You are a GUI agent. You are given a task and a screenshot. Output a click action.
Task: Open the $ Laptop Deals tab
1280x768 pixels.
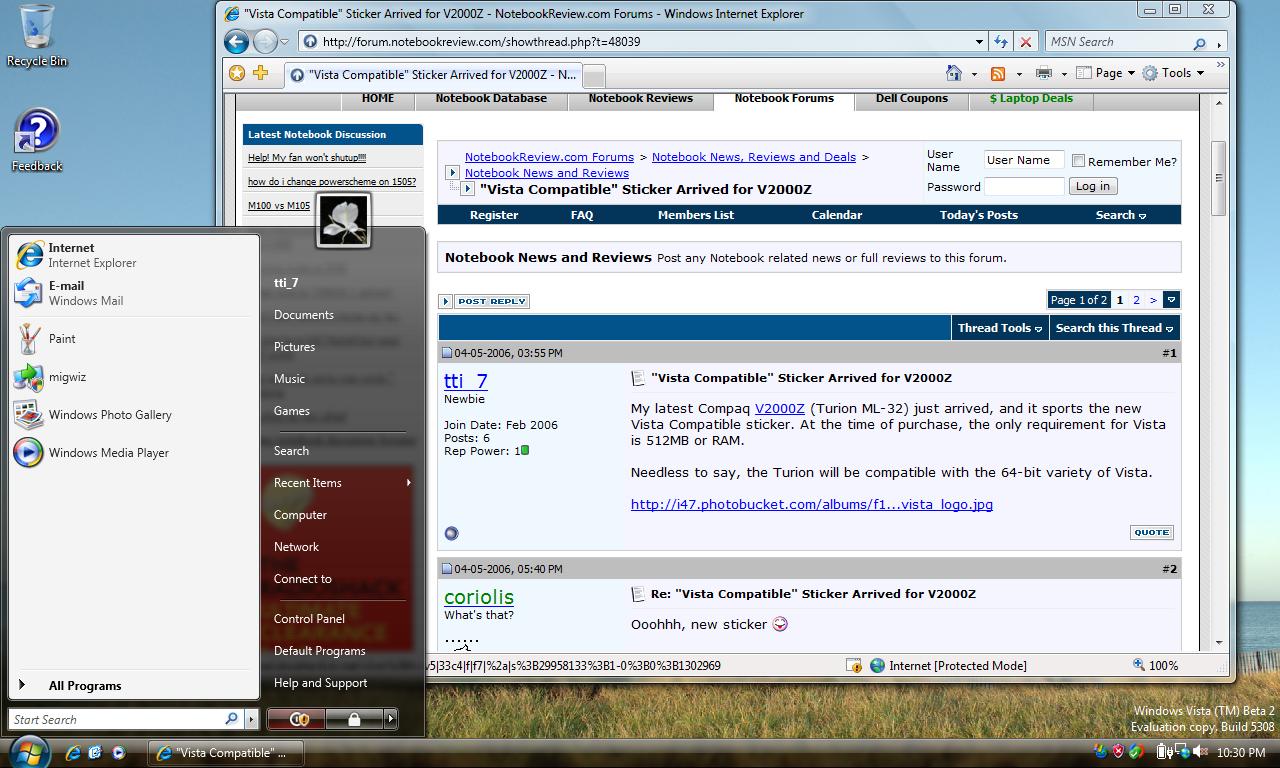coord(1031,99)
